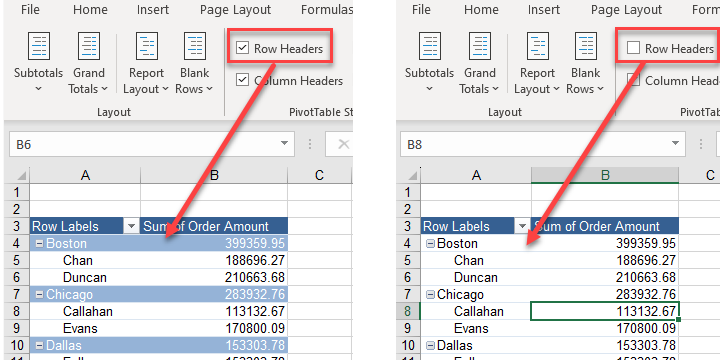Image resolution: width=720 pixels, height=360 pixels.
Task: Collapse Dallas group in left pivot
Action: (40, 345)
